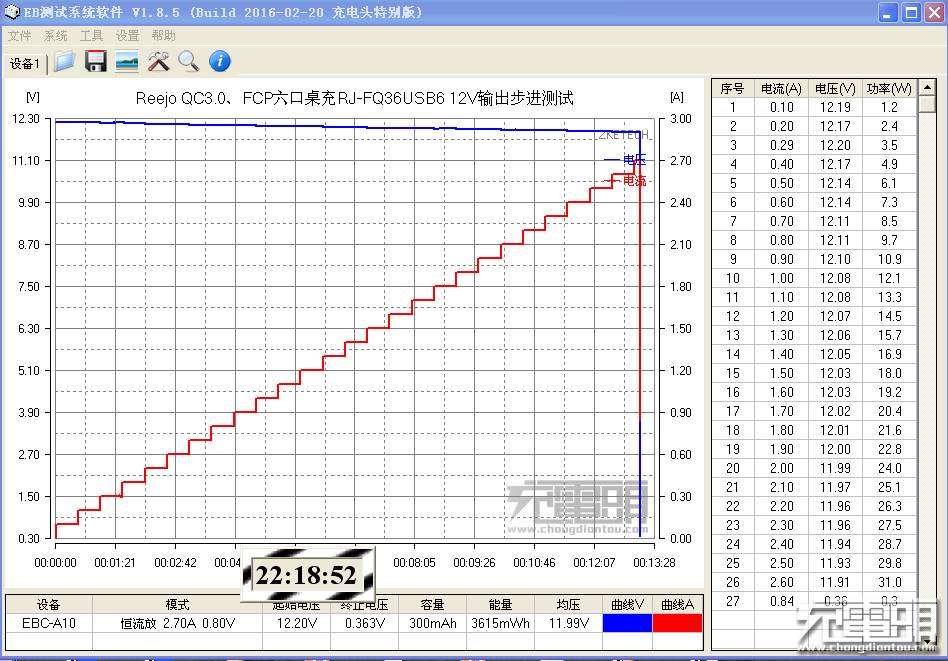Viewport: 948px width, 661px height.
Task: Click the 12.30 voltage axis label
Action: coord(25,119)
